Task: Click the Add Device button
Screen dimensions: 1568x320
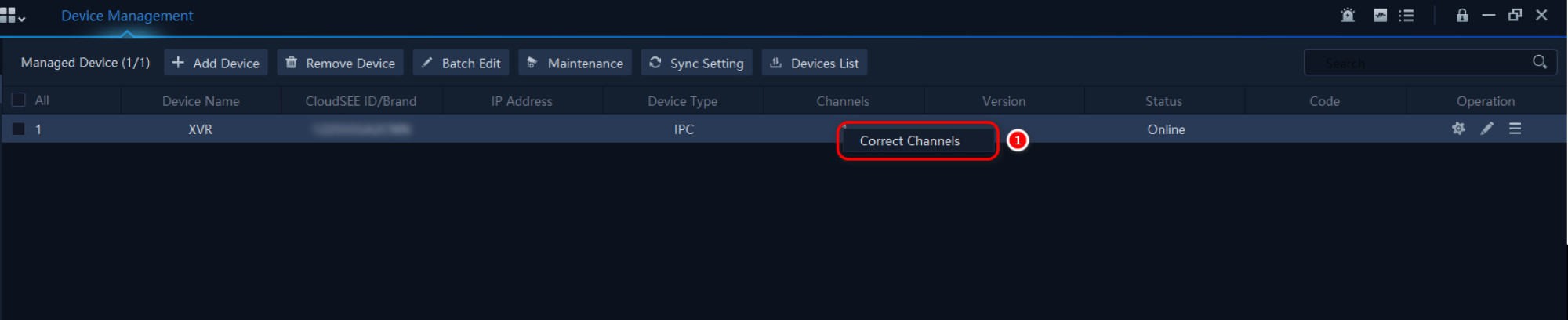Action: click(x=216, y=63)
